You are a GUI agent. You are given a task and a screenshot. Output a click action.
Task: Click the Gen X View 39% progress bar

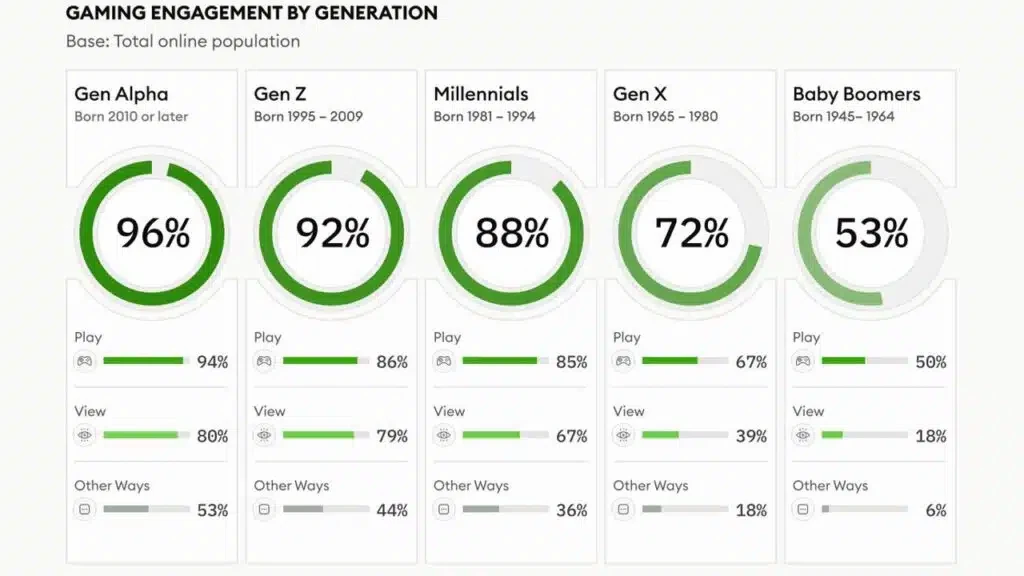coord(685,435)
